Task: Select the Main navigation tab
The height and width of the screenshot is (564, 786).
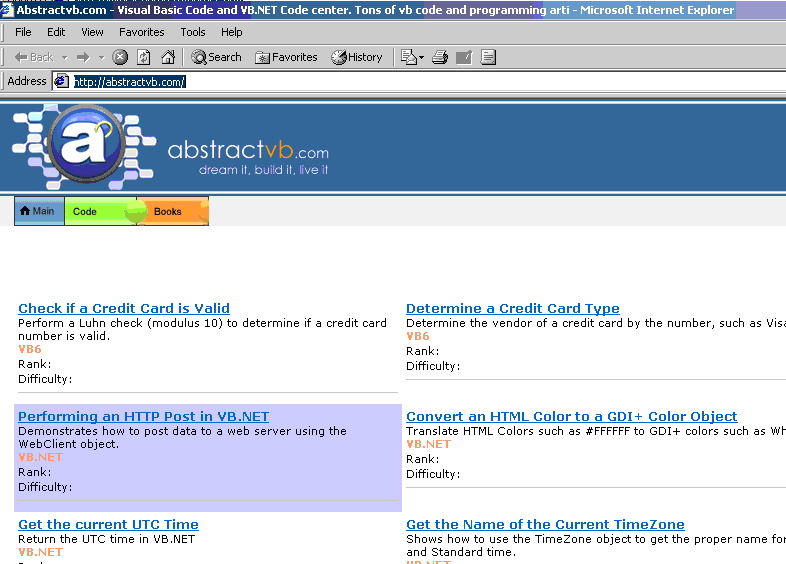Action: [38, 211]
